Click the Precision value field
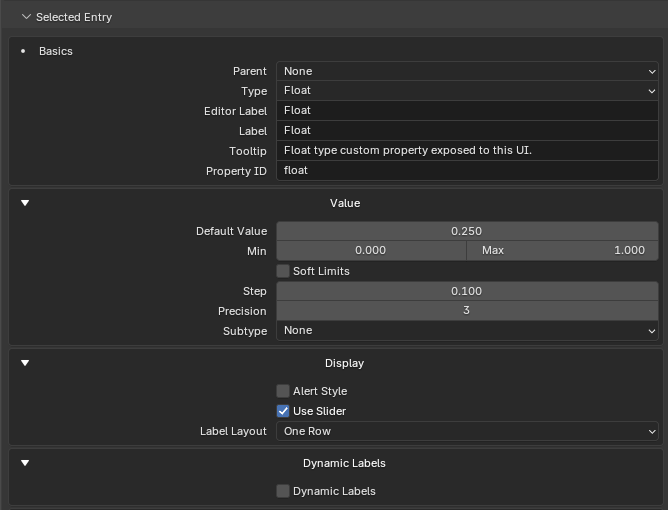Viewport: 668px width, 510px height. (x=467, y=311)
